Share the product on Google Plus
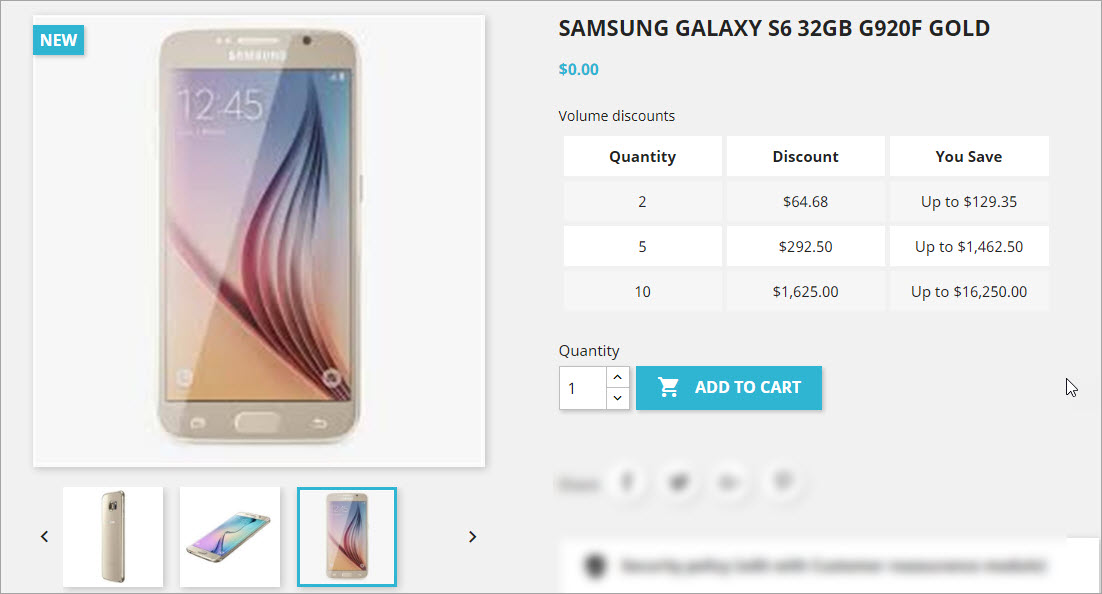The width and height of the screenshot is (1102, 594). (732, 483)
